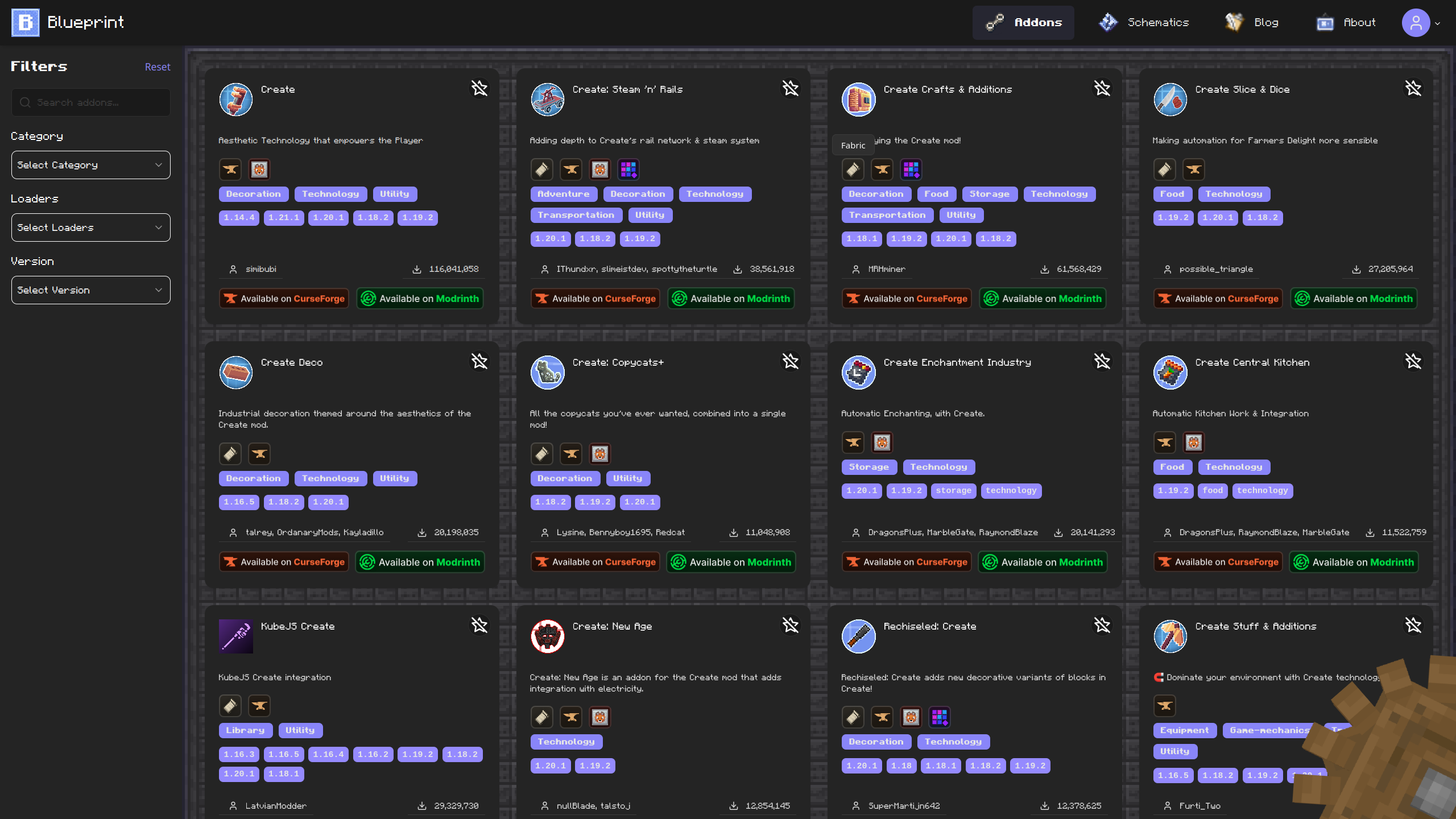Click the Create: New Age logo
This screenshot has width=1456, height=819.
548,636
